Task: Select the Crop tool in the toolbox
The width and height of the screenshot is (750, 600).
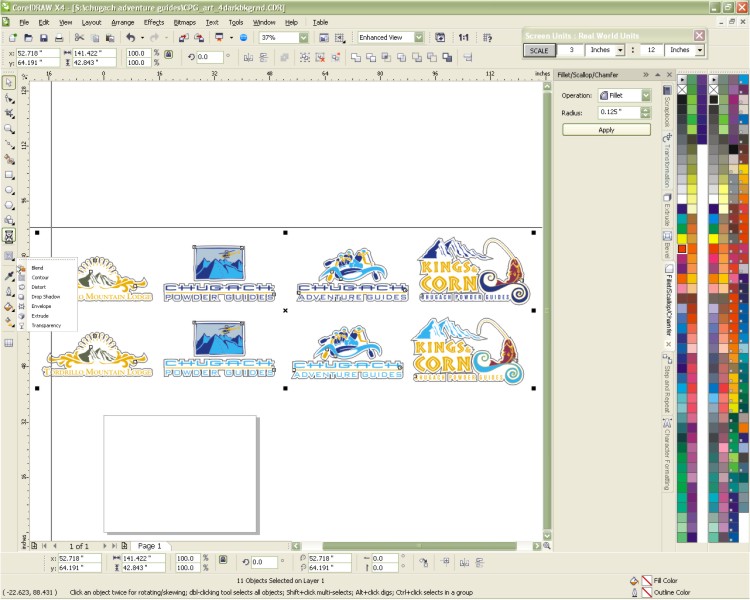Action: pos(9,114)
